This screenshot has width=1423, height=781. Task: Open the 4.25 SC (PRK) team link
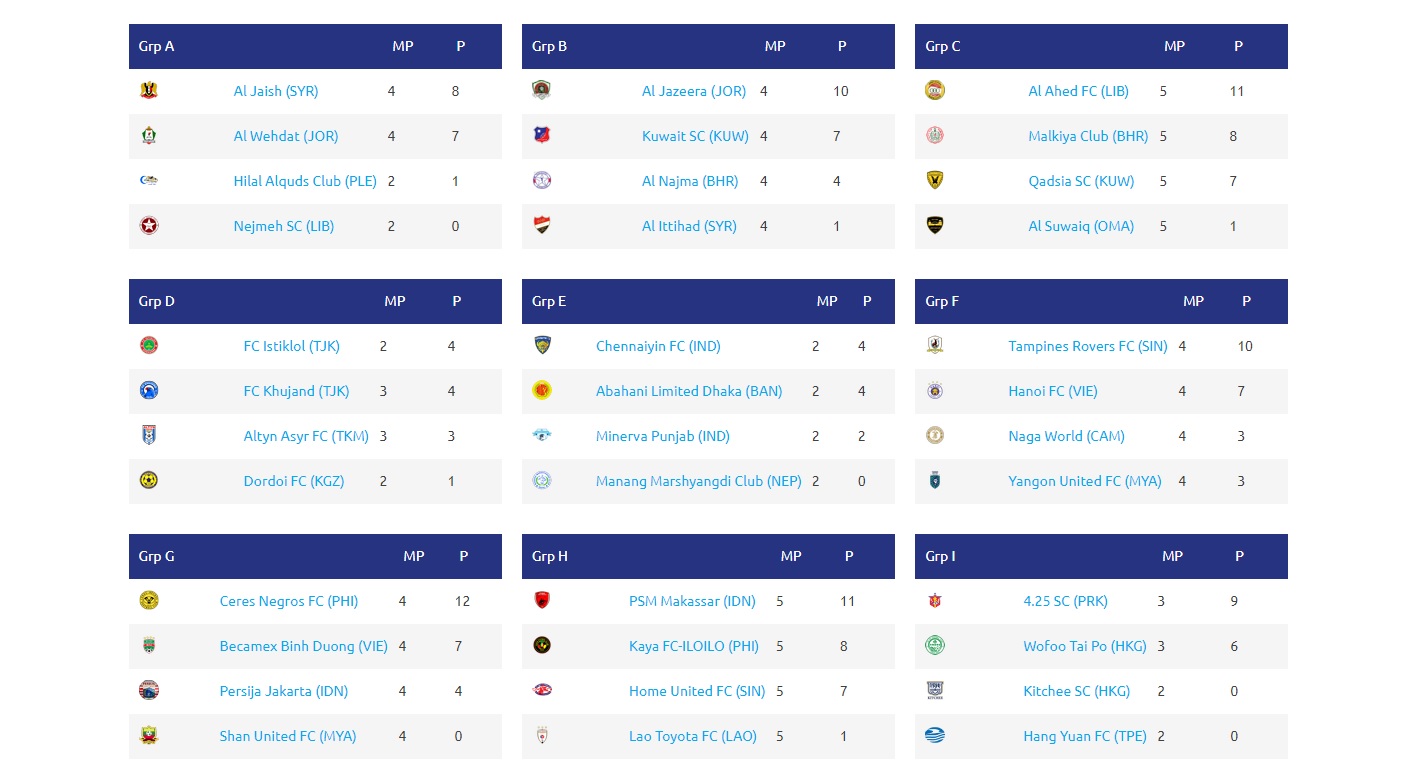click(1065, 601)
